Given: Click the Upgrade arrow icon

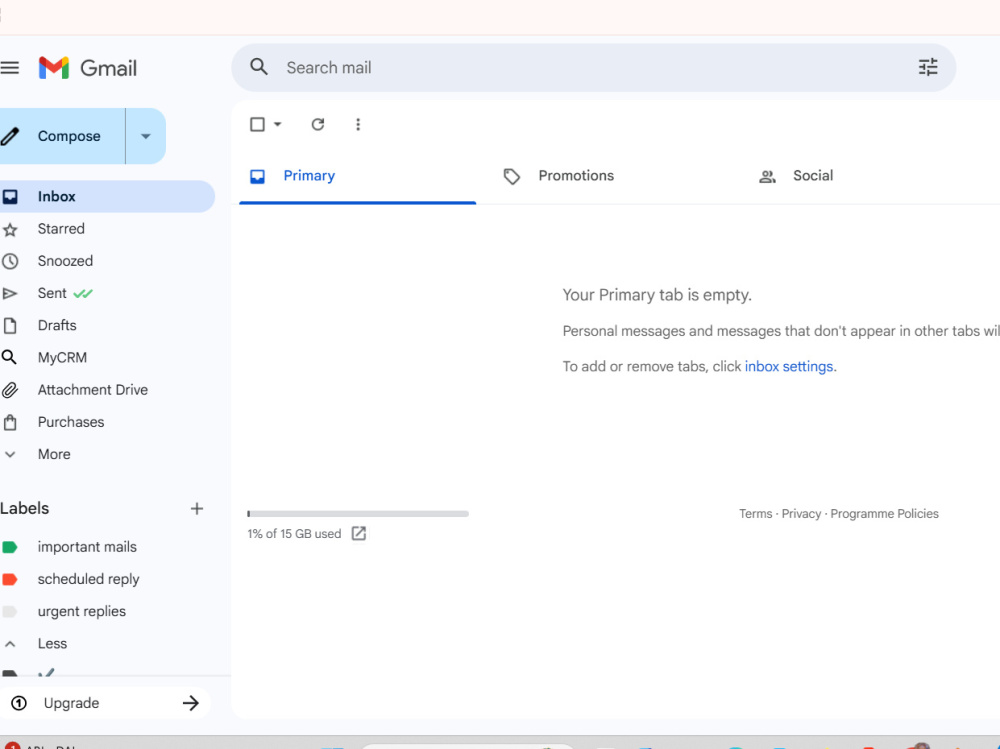Looking at the screenshot, I should (x=190, y=703).
